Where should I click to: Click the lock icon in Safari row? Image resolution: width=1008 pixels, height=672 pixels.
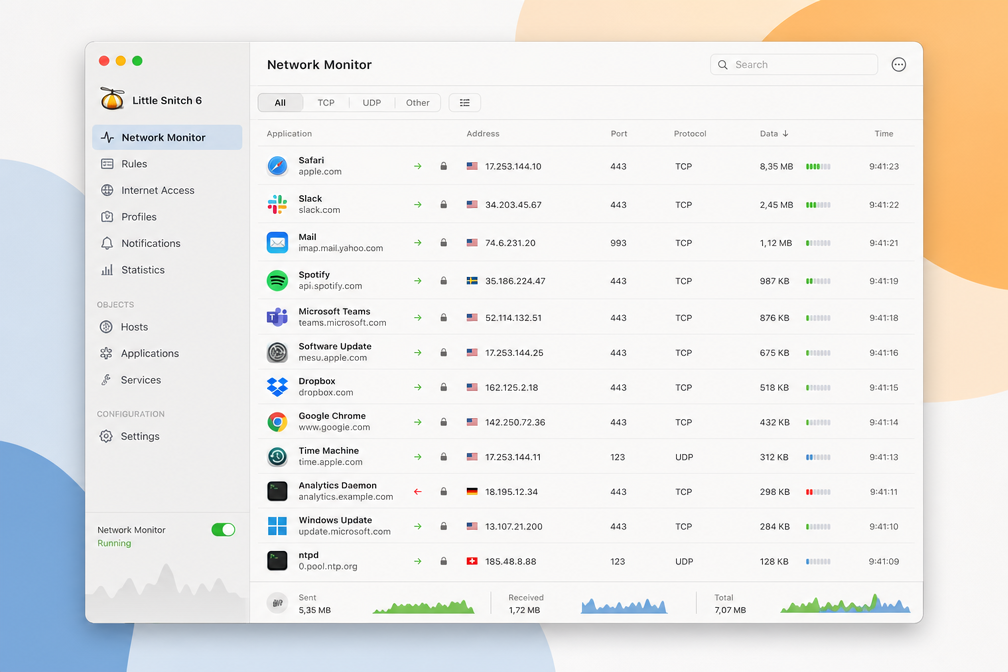coord(444,166)
